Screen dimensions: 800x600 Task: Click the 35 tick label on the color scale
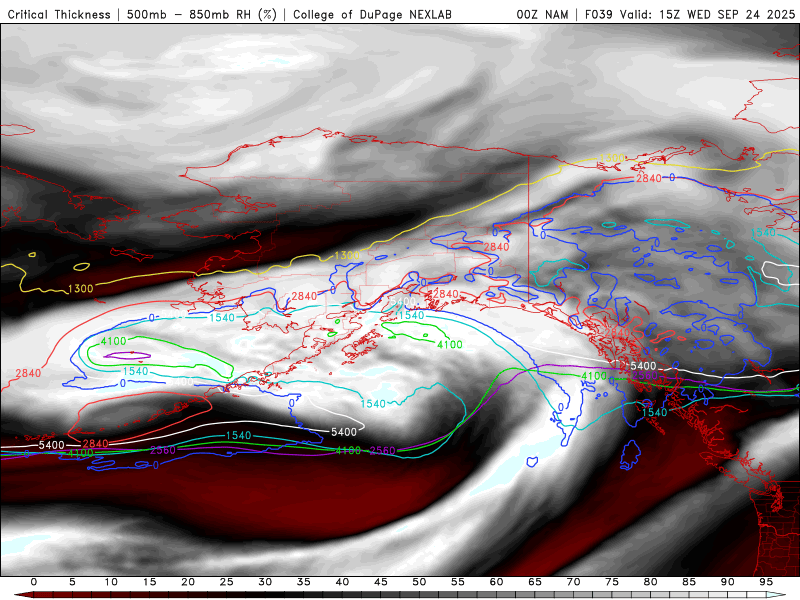[304, 582]
